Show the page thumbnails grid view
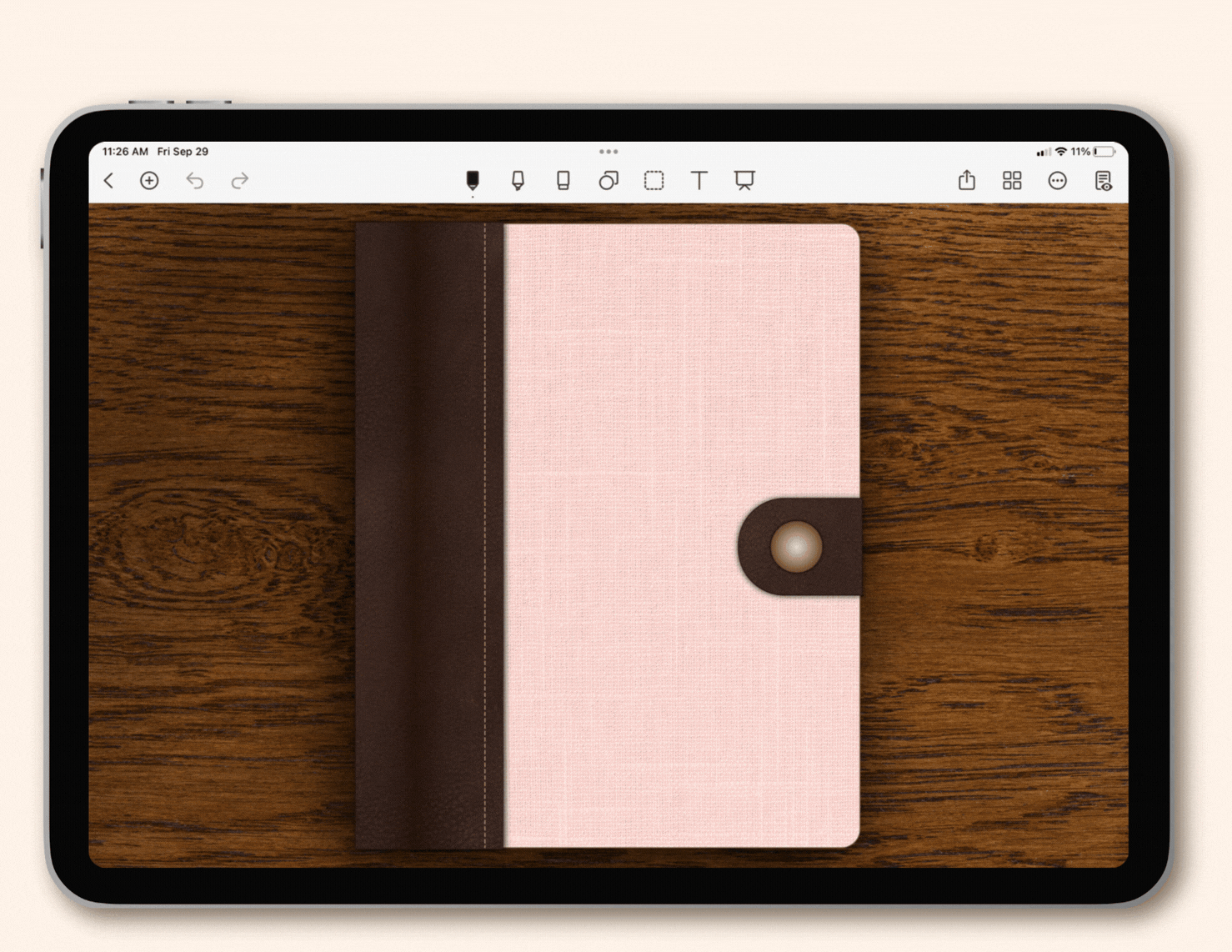 pos(1012,181)
